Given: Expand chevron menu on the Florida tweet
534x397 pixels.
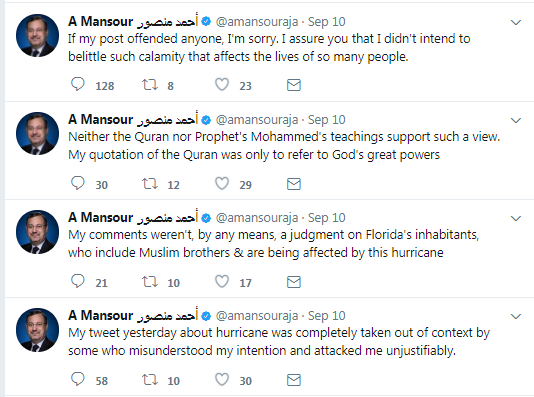Looking at the screenshot, I should coord(516,219).
